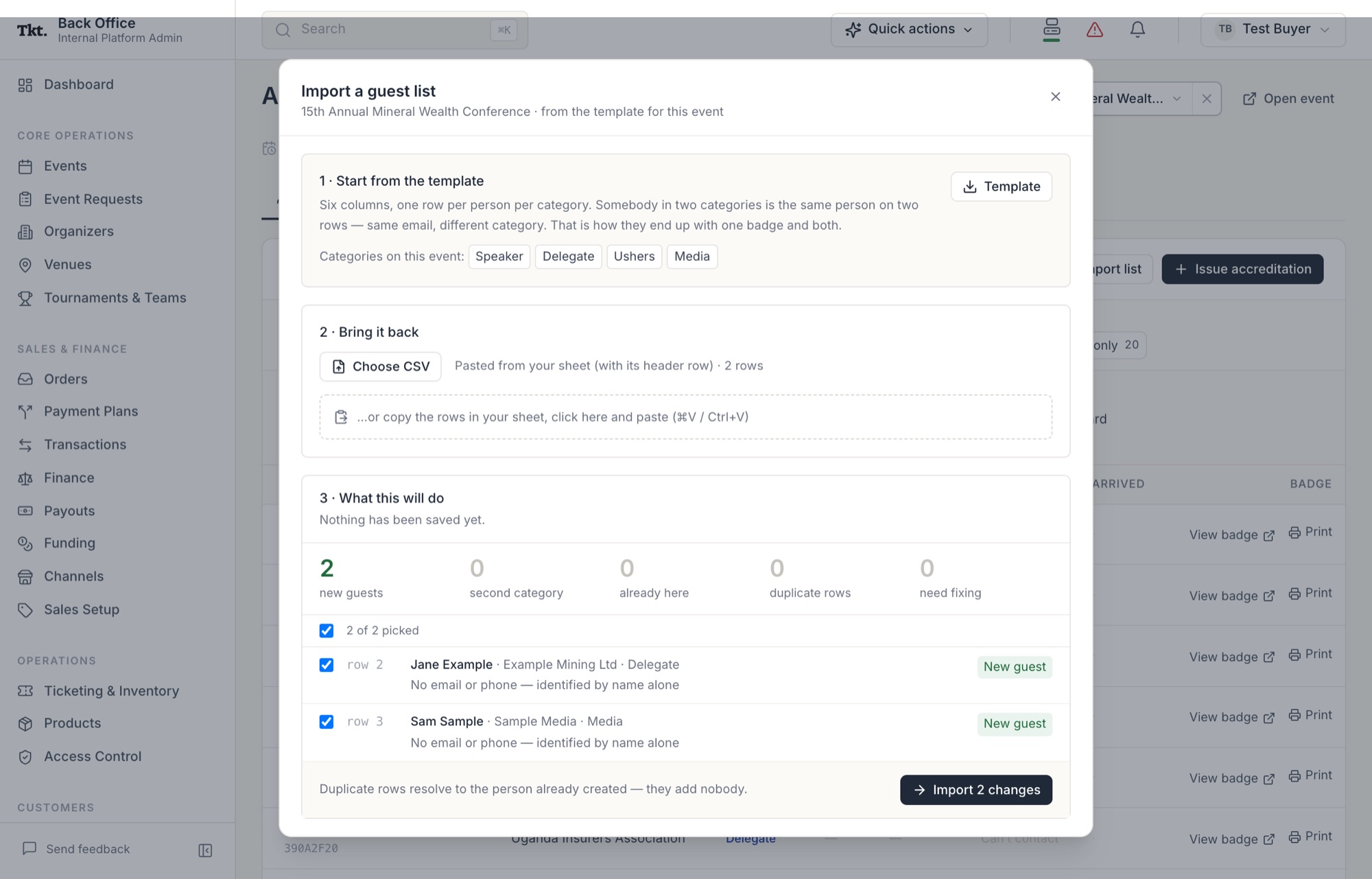
Task: Collapse the sidebar with the panel icon
Action: [205, 850]
